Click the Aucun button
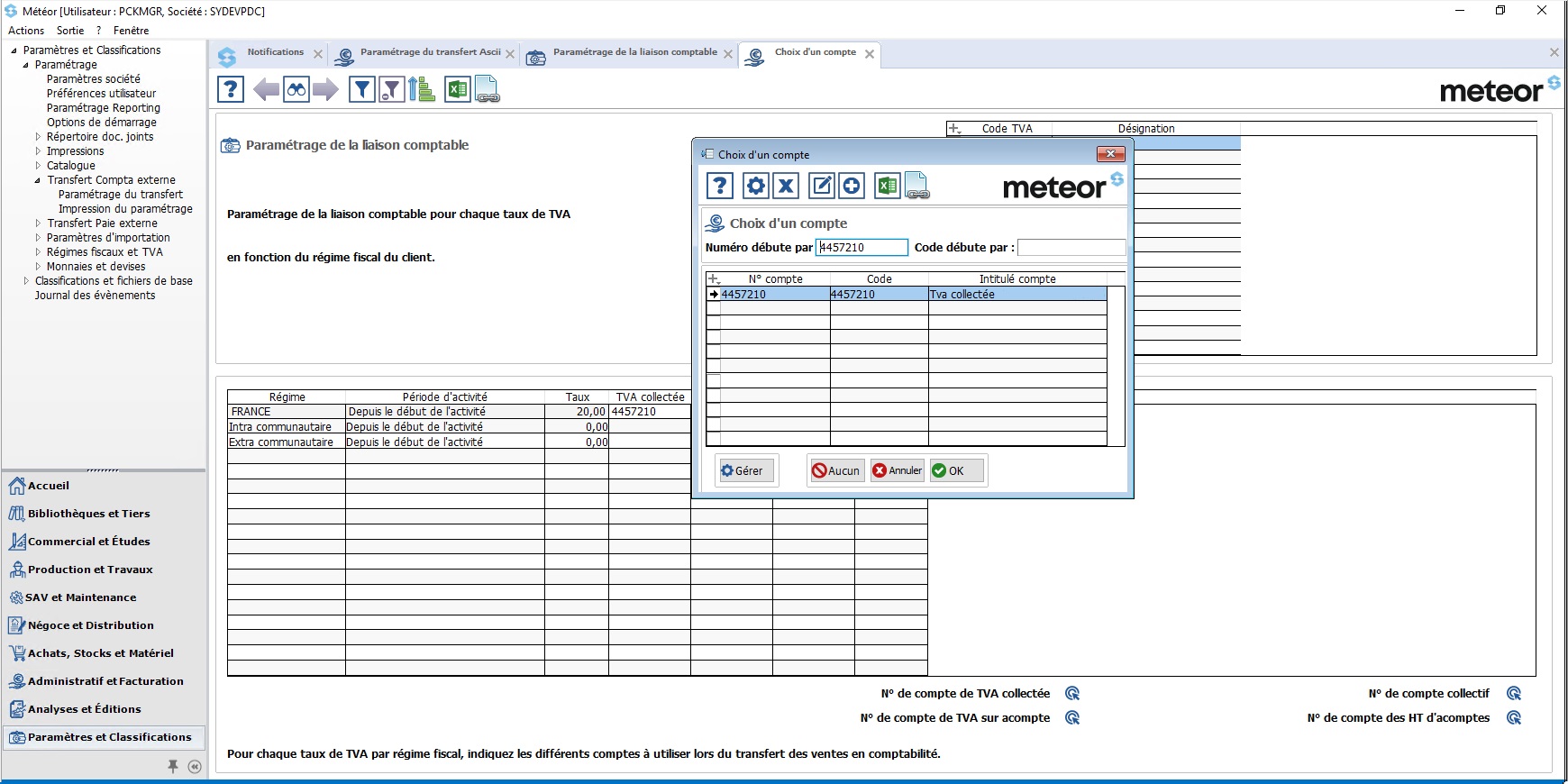This screenshot has height=784, width=1568. (x=837, y=470)
